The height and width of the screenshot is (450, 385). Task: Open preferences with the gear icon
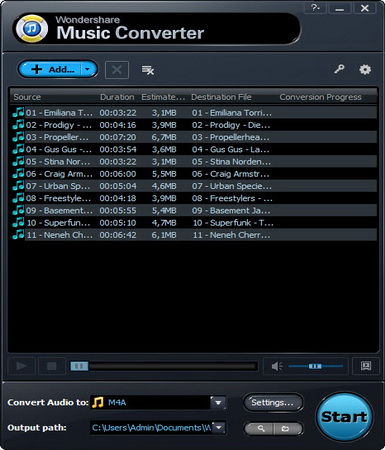coord(365,69)
